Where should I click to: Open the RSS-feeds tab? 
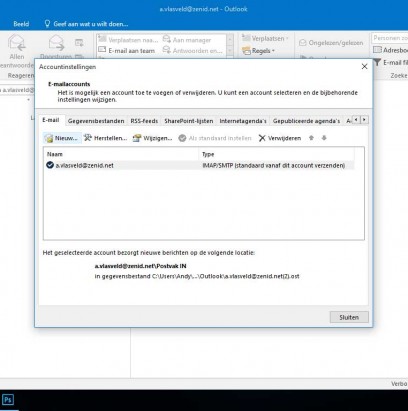[x=144, y=121]
